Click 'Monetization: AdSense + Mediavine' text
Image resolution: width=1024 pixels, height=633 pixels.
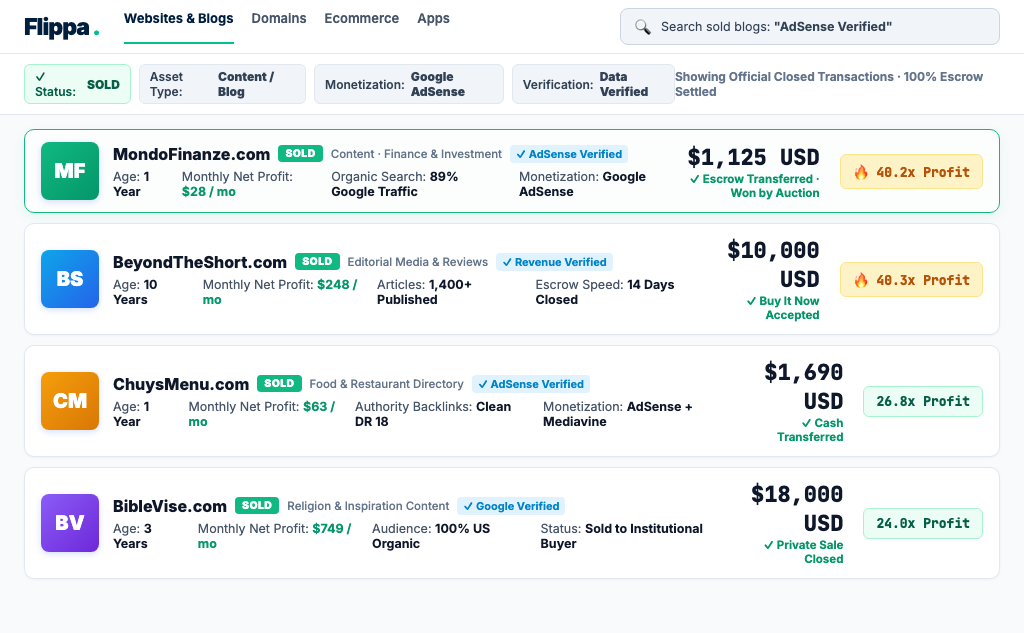[x=618, y=414]
